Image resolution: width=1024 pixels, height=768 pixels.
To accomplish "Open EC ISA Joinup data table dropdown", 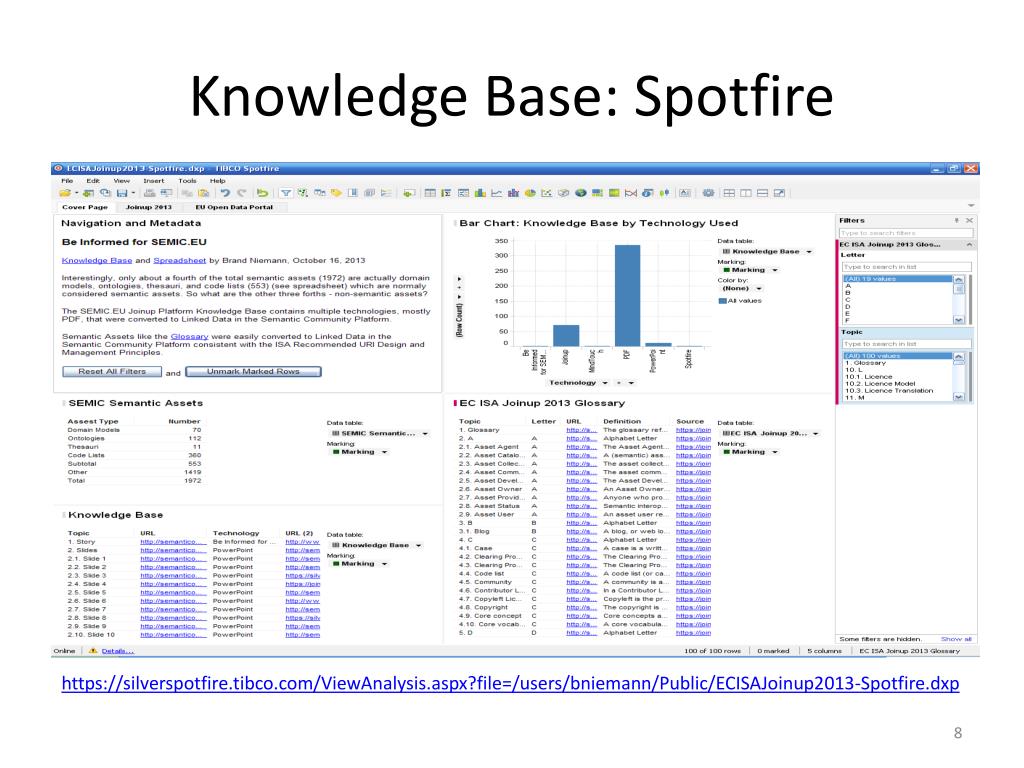I will click(816, 433).
